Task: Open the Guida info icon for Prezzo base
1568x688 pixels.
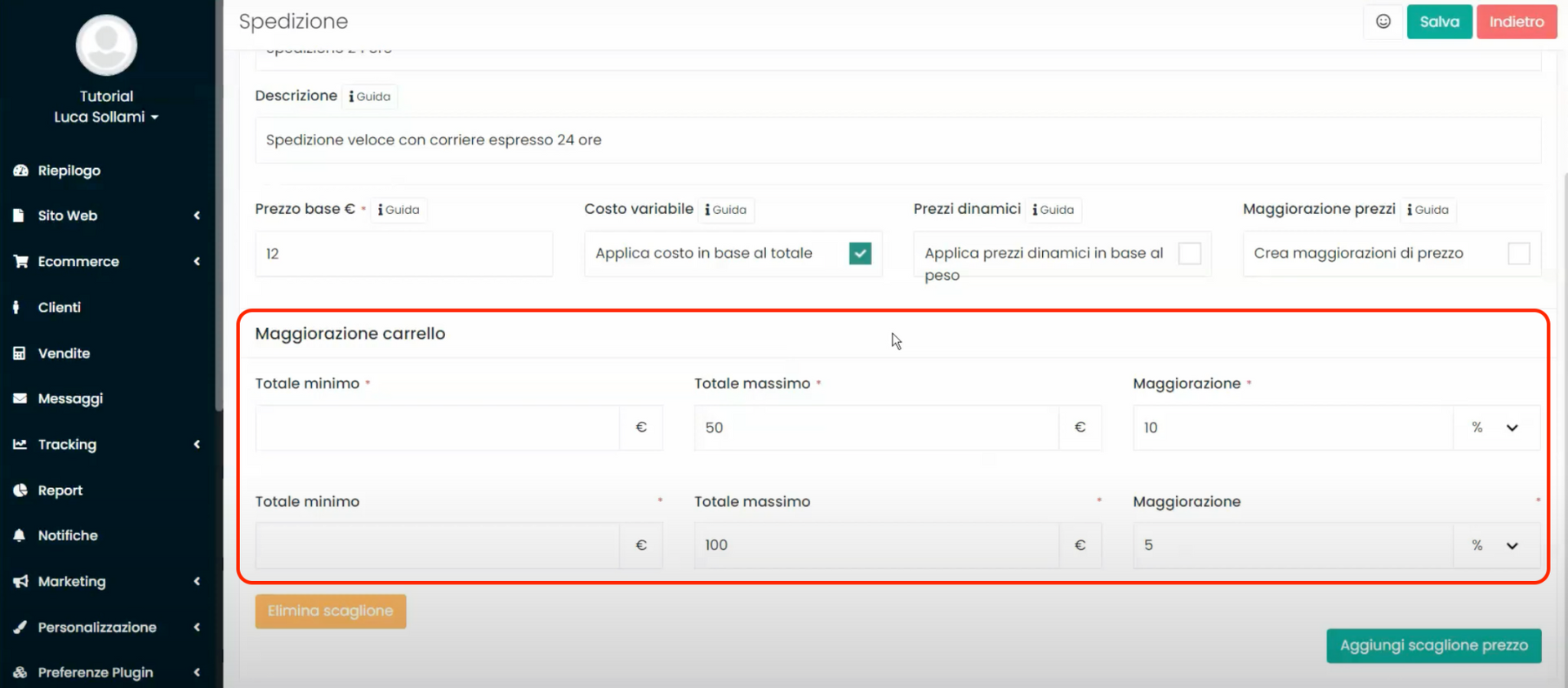Action: (399, 210)
